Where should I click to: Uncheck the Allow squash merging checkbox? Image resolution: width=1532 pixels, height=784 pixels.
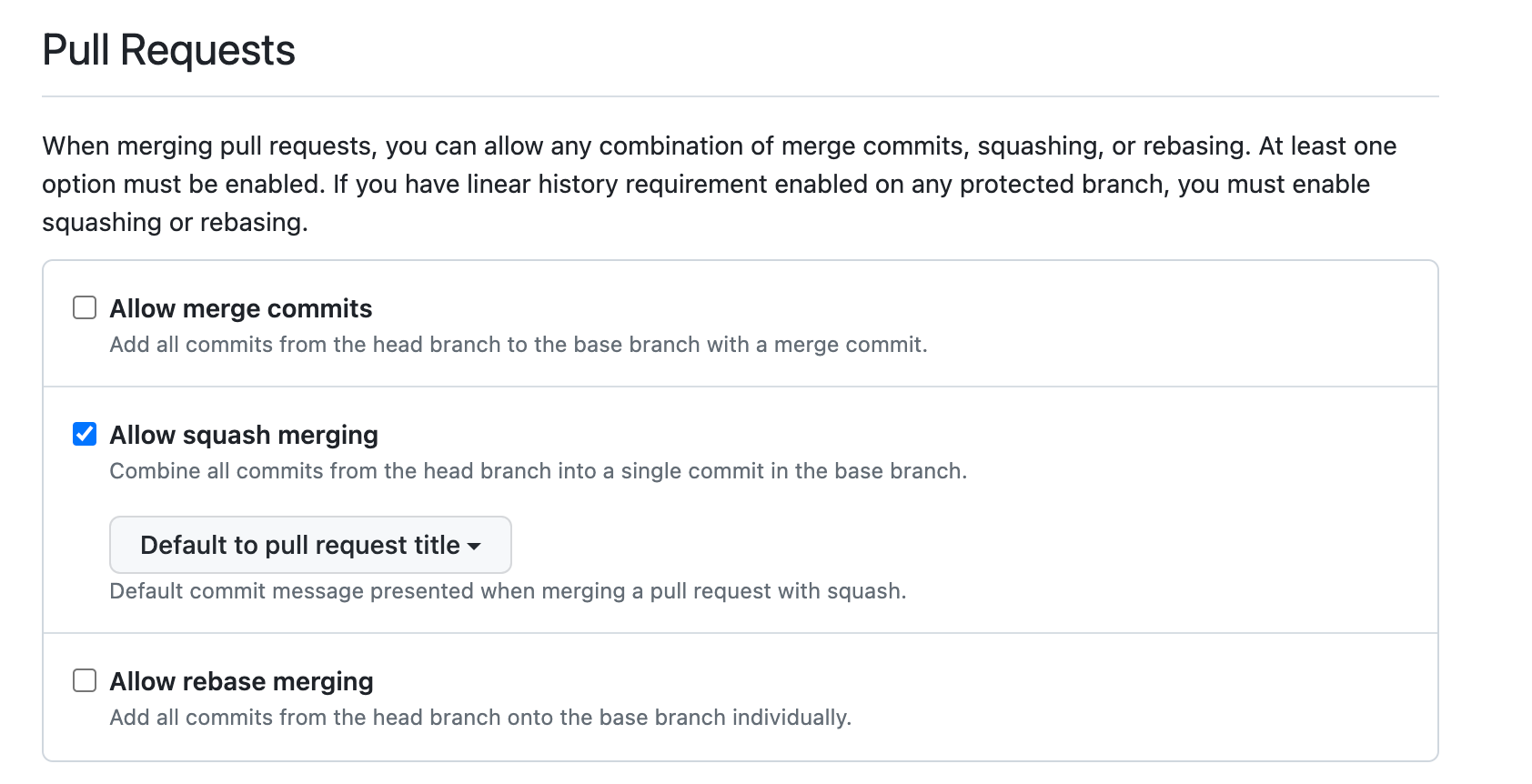85,435
